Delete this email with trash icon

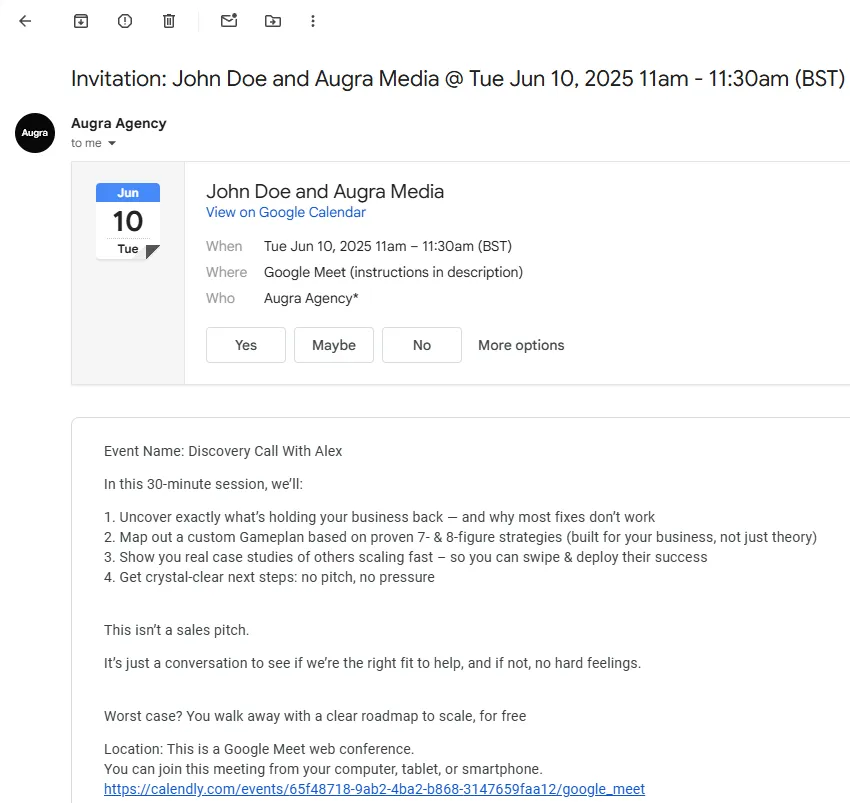tap(169, 21)
